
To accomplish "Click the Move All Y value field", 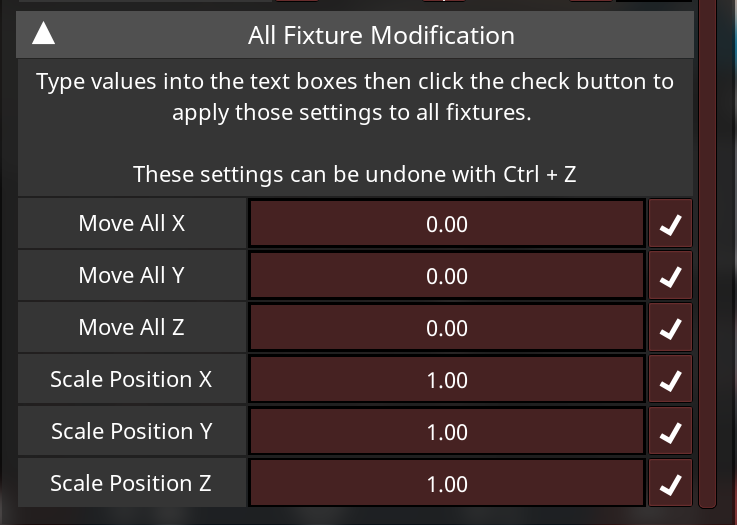I will [446, 276].
